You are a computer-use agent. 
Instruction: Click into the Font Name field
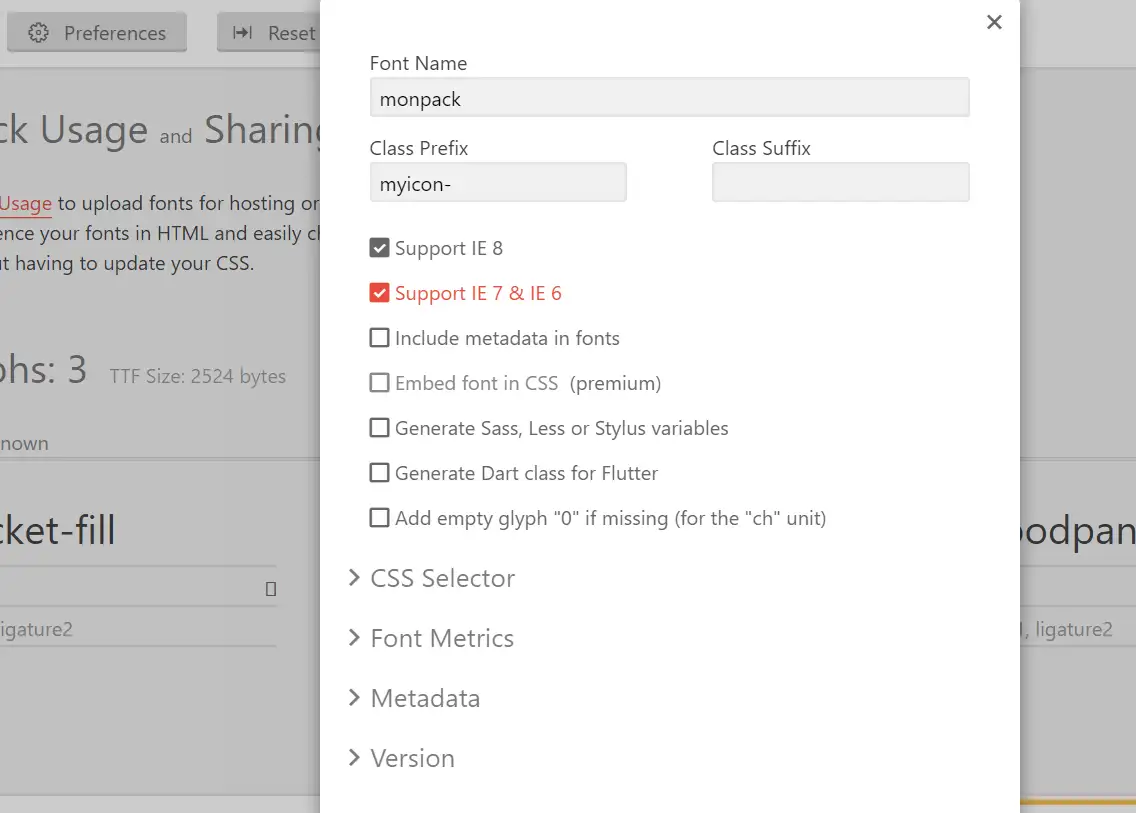click(670, 97)
